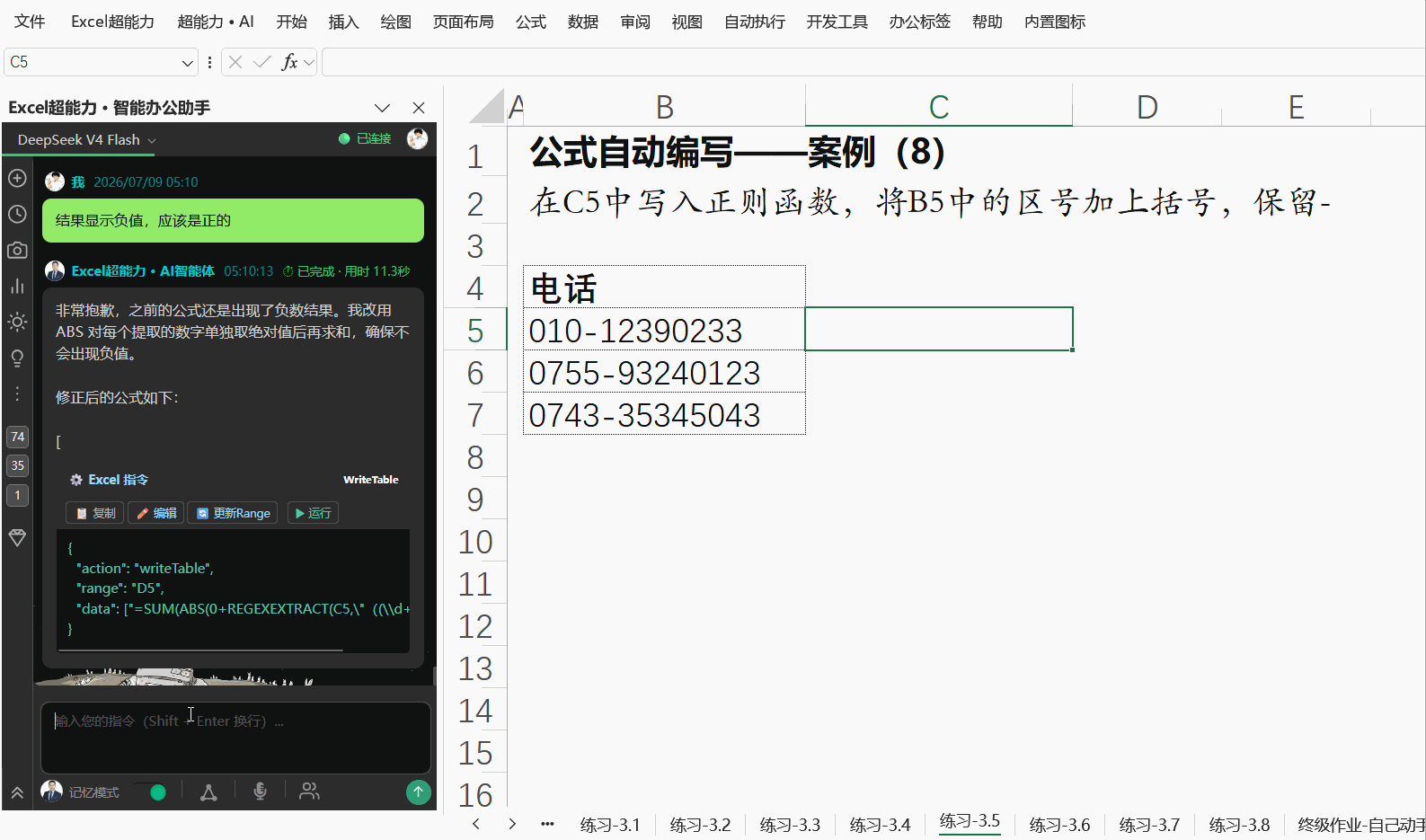
Task: Expand the fx function dropdown arrow
Action: (309, 62)
